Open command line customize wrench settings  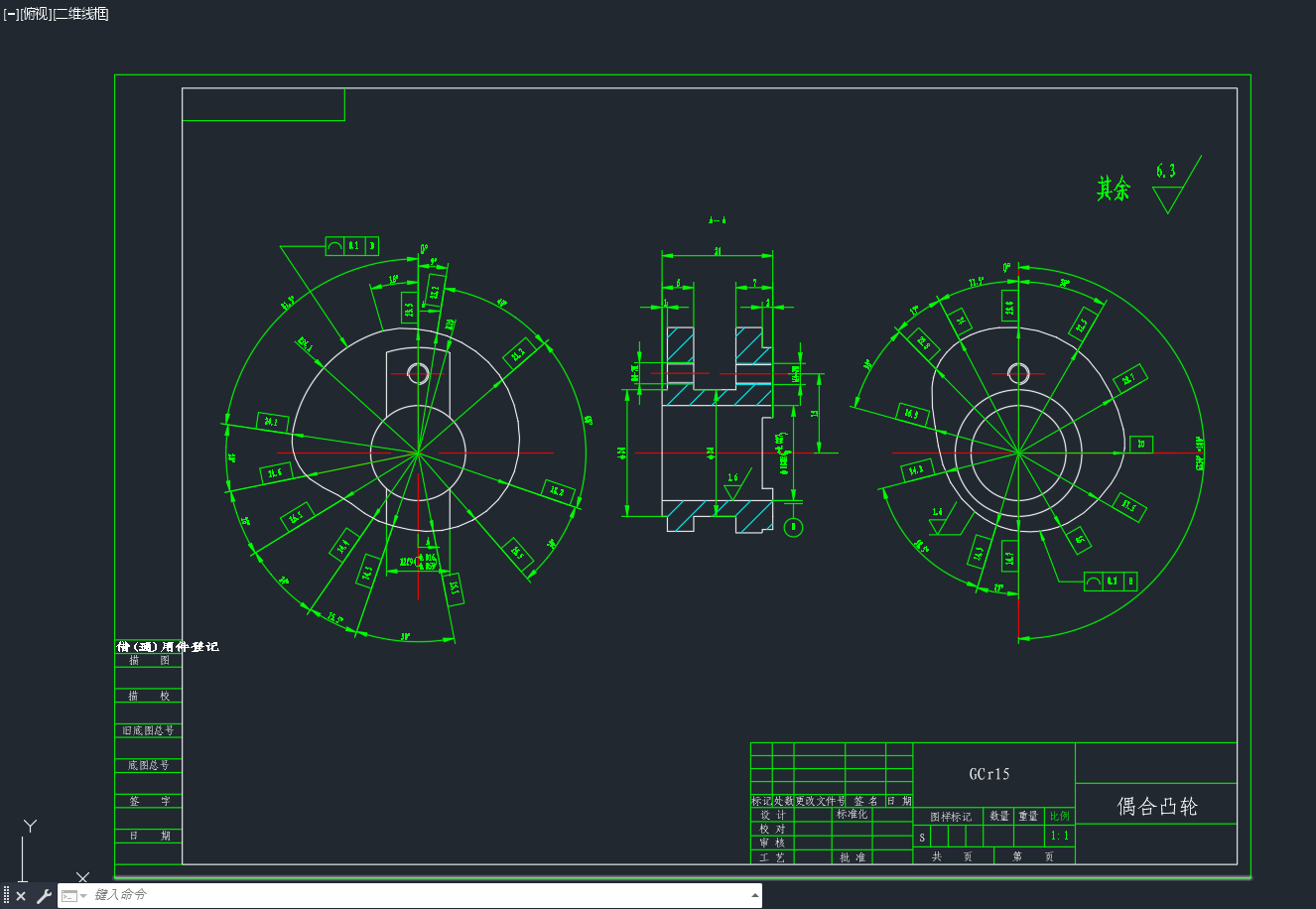click(x=44, y=896)
